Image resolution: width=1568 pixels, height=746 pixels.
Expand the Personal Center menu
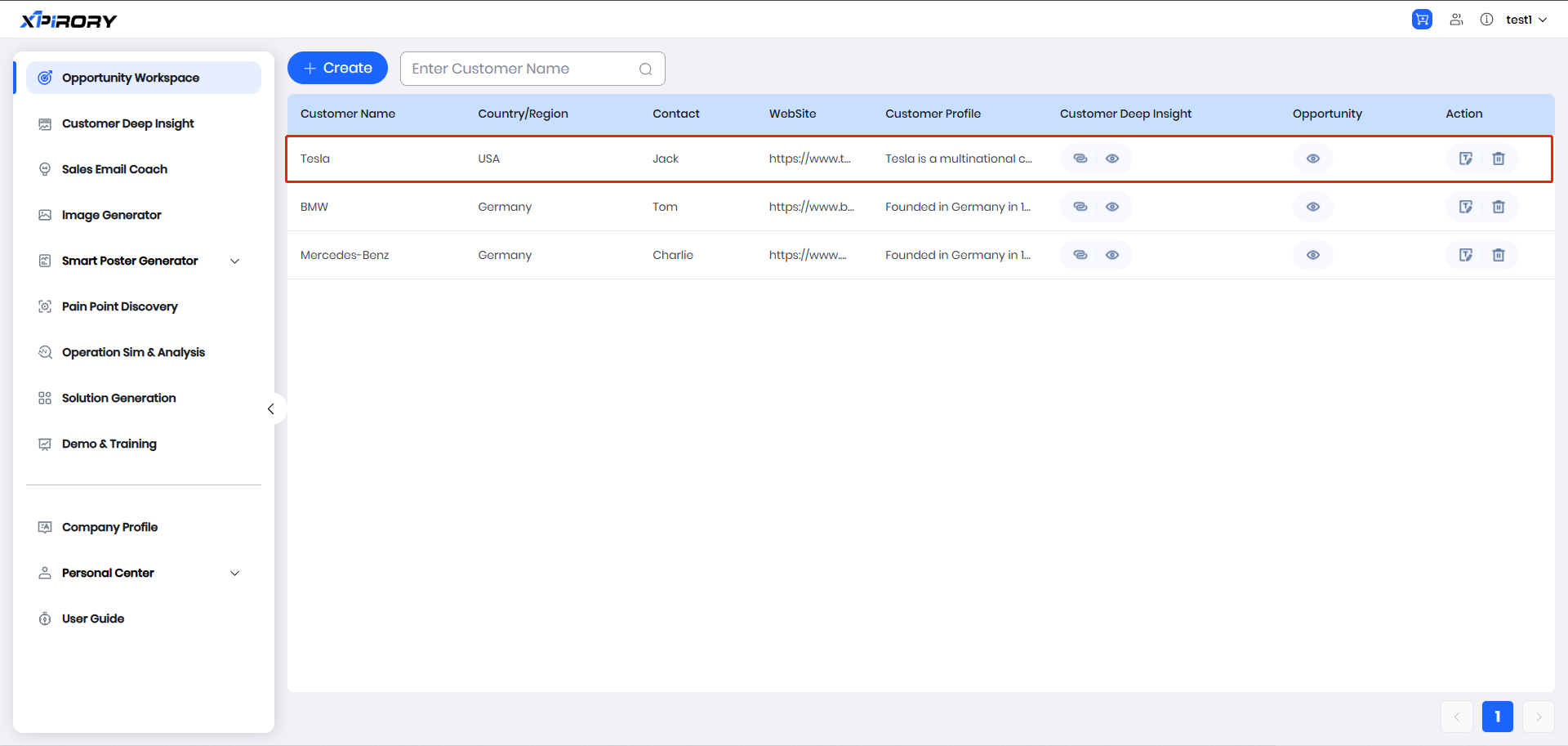click(x=234, y=574)
